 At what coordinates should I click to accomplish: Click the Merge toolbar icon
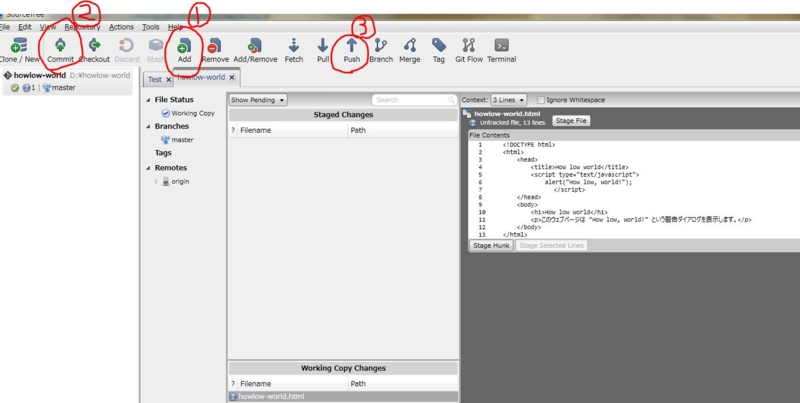point(410,45)
